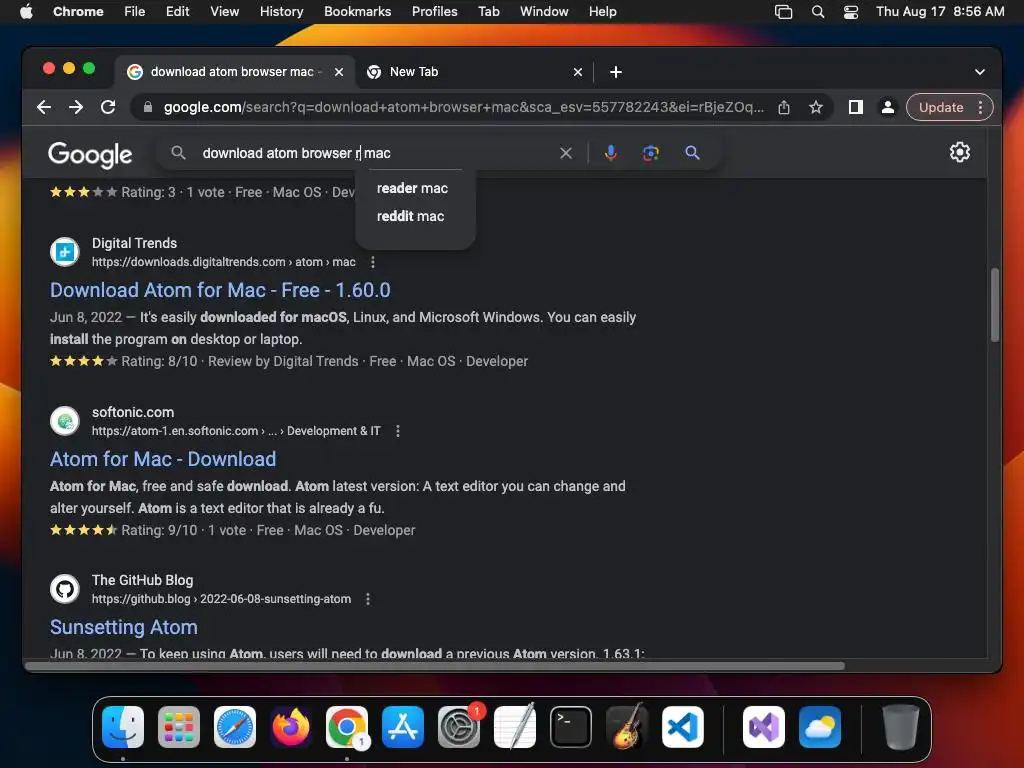1024x768 pixels.
Task: Close the New Tab tab
Action: 577,72
